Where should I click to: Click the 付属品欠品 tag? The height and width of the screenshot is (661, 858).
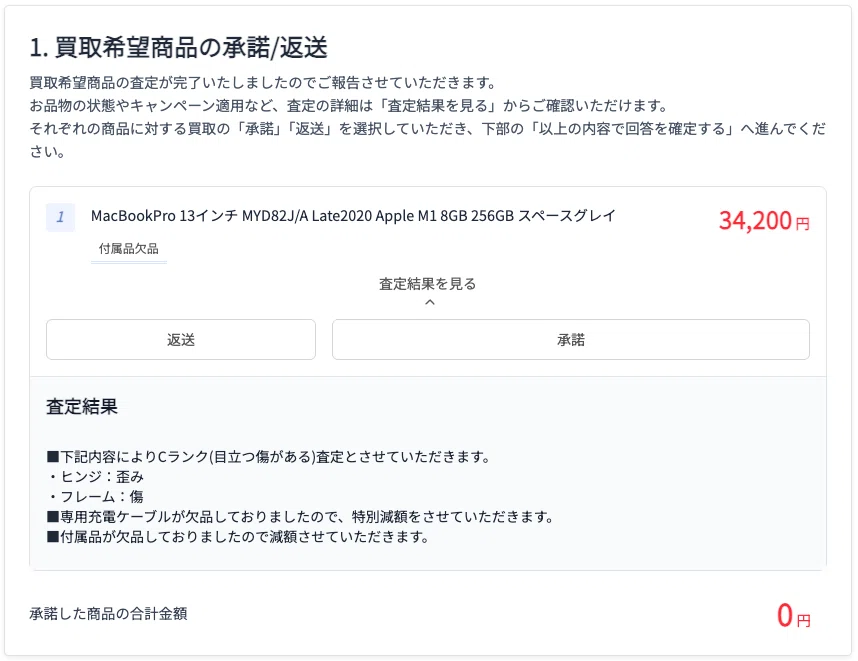pos(129,249)
